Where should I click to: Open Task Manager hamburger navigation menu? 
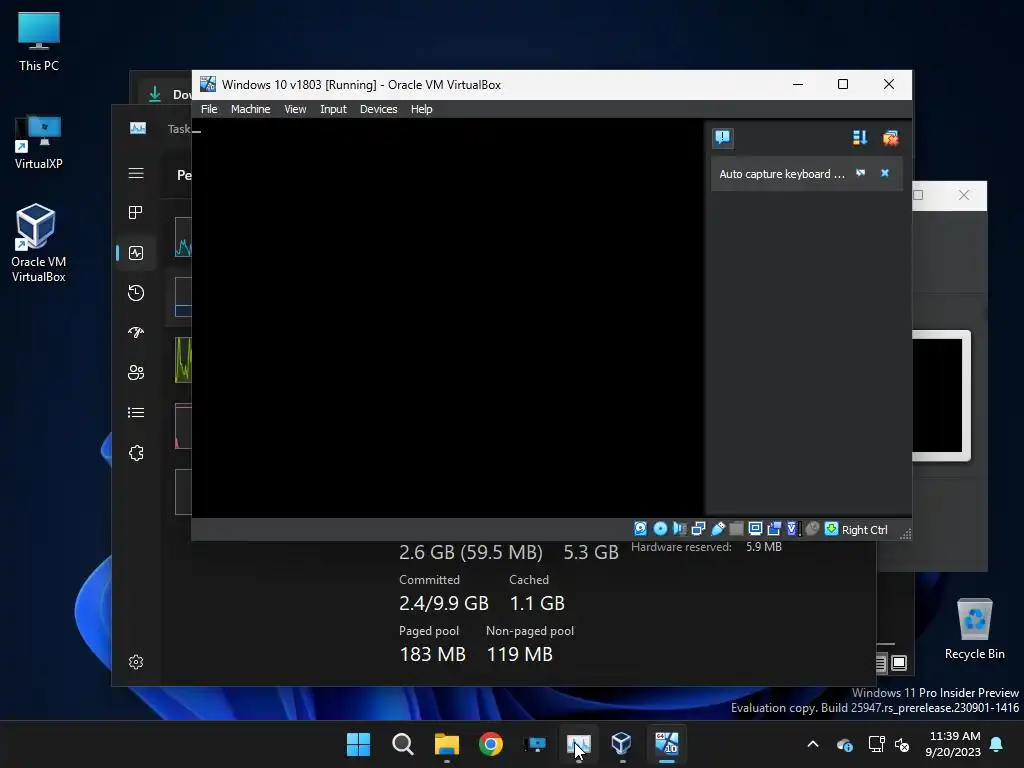click(136, 173)
